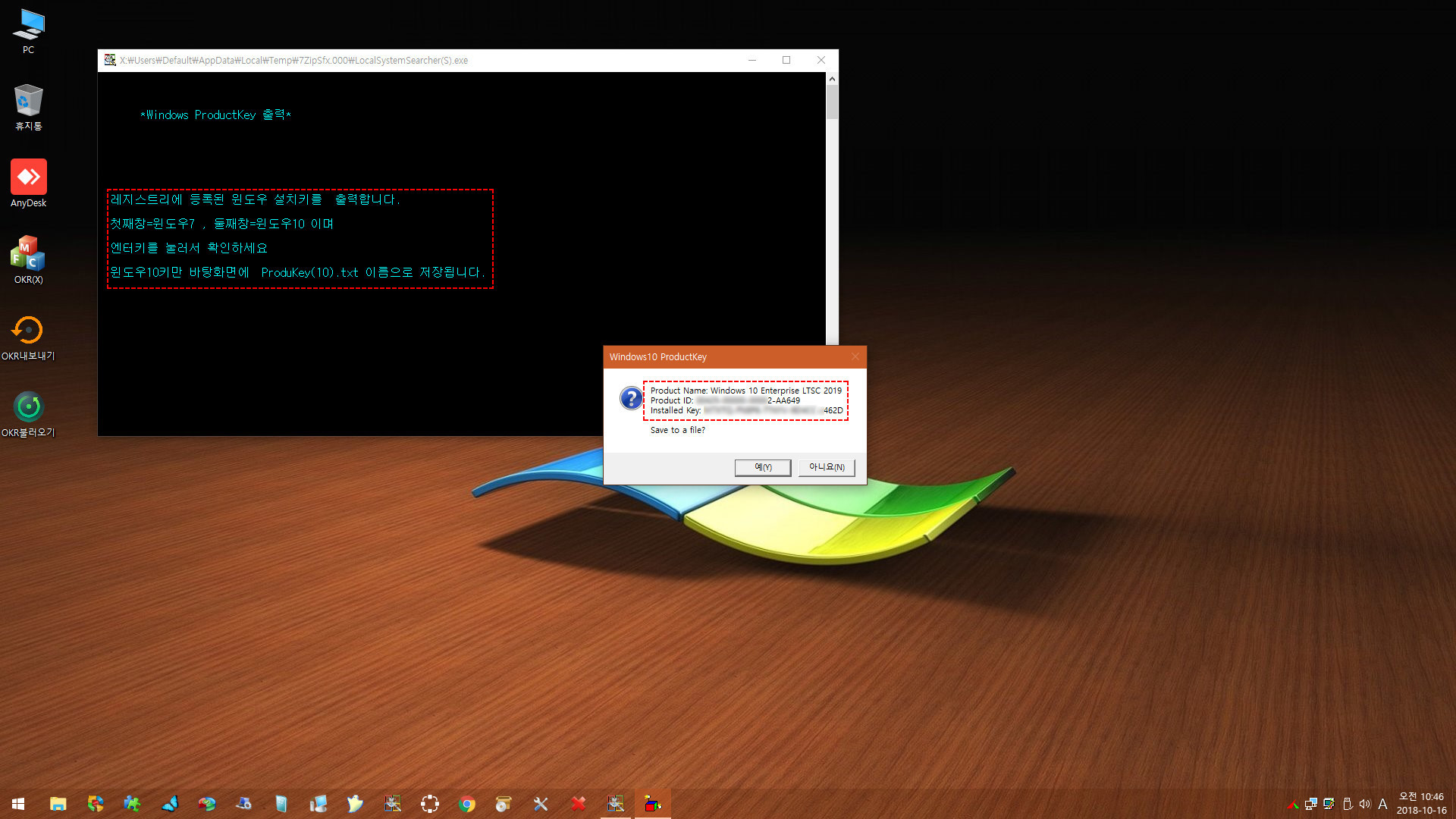Open the blue butterfly taskbar app
Screen dimensions: 1456x819
point(170,804)
